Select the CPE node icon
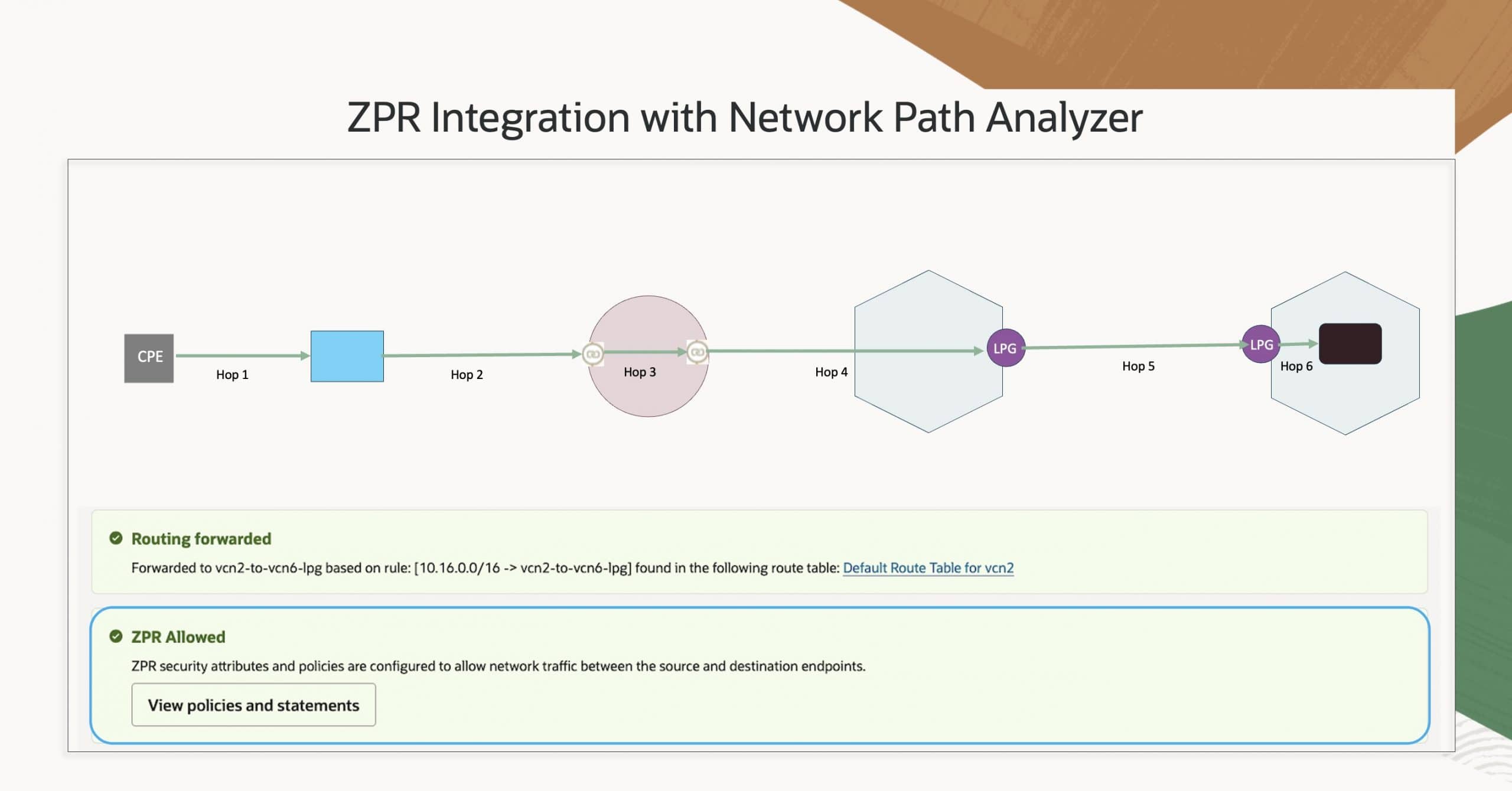Screen dimensions: 1512x791 tap(149, 357)
